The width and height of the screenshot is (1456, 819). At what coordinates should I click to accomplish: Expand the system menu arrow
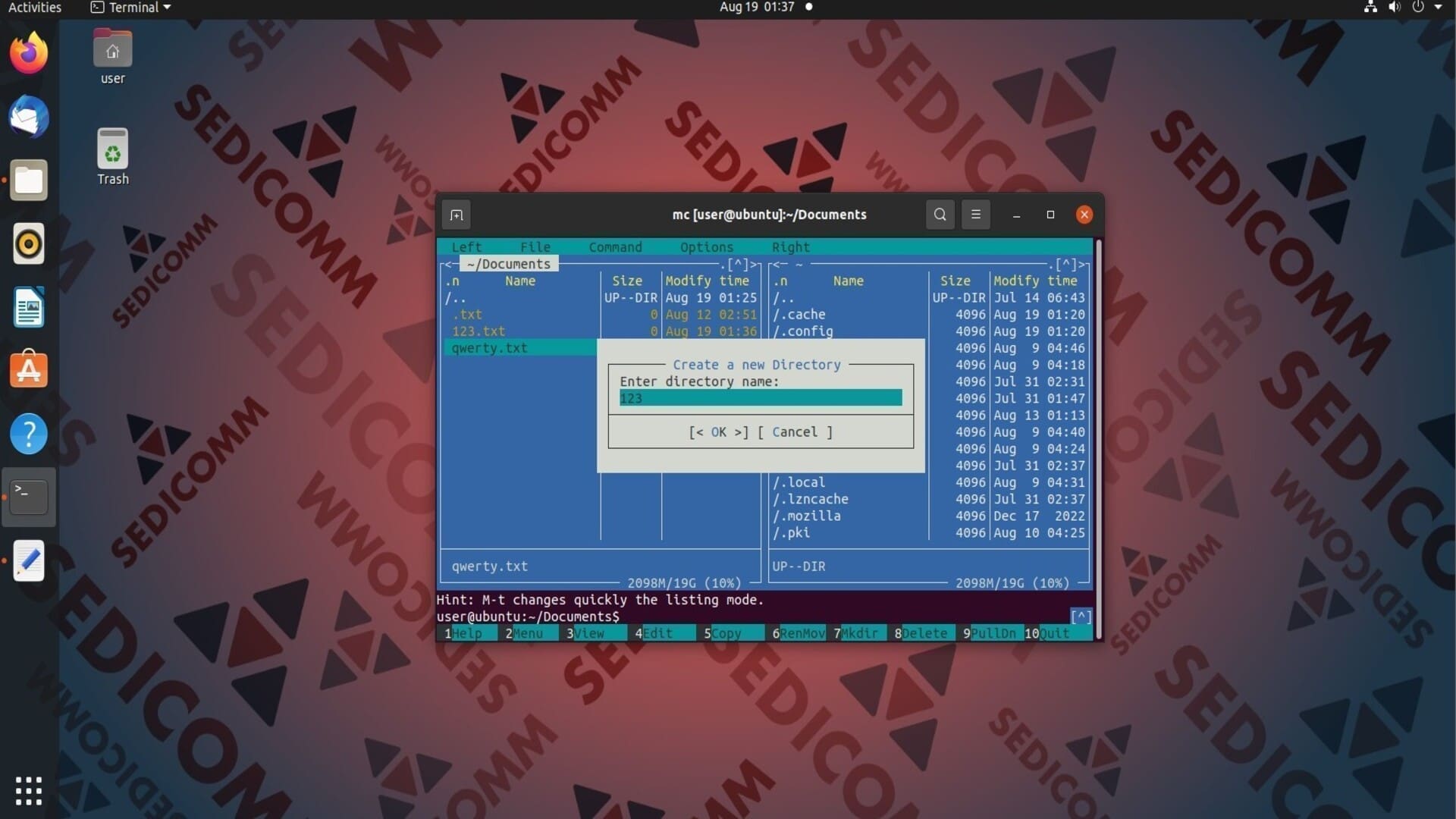(1438, 8)
